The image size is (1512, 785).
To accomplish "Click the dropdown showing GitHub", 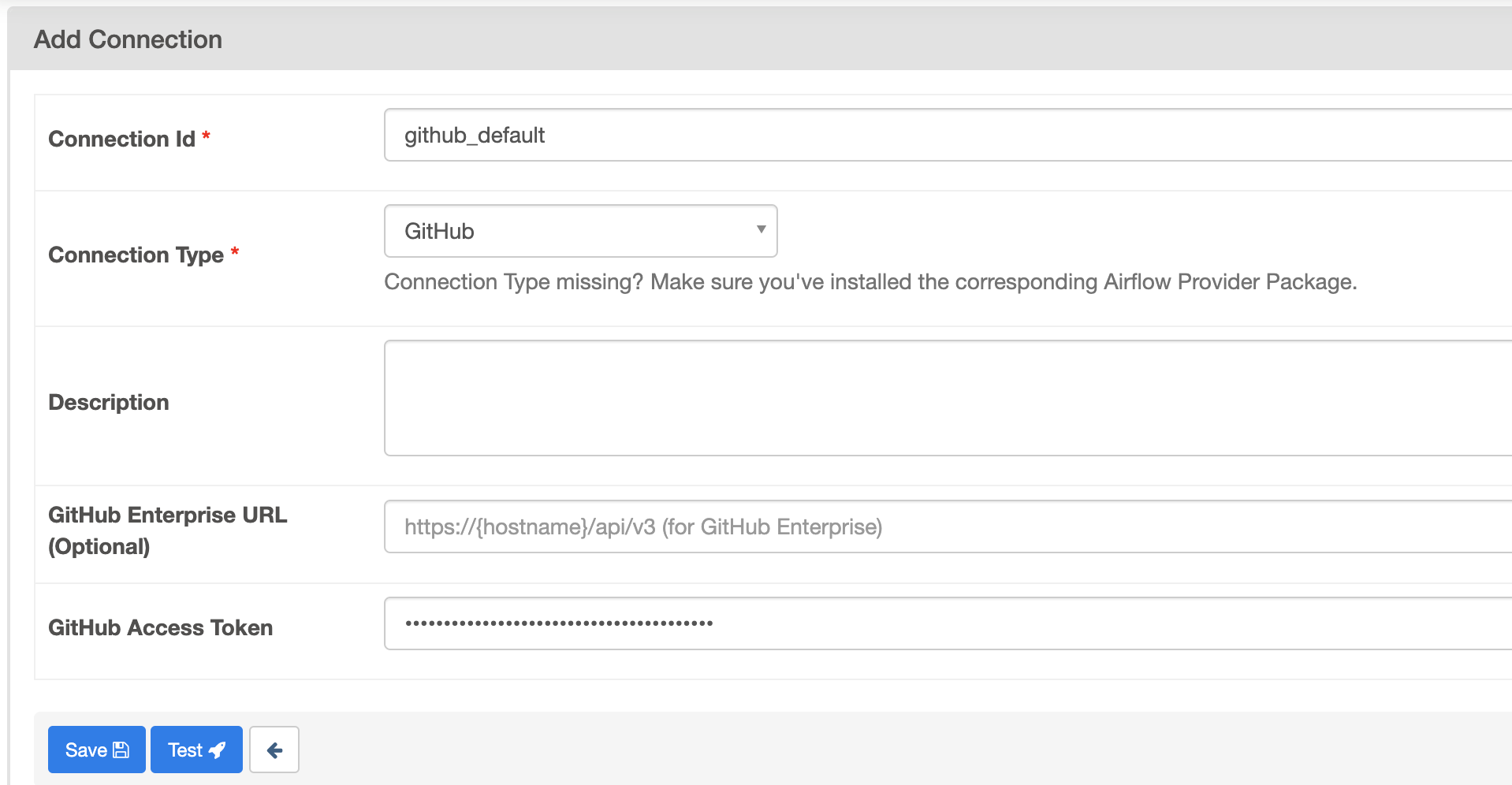I will [x=579, y=230].
